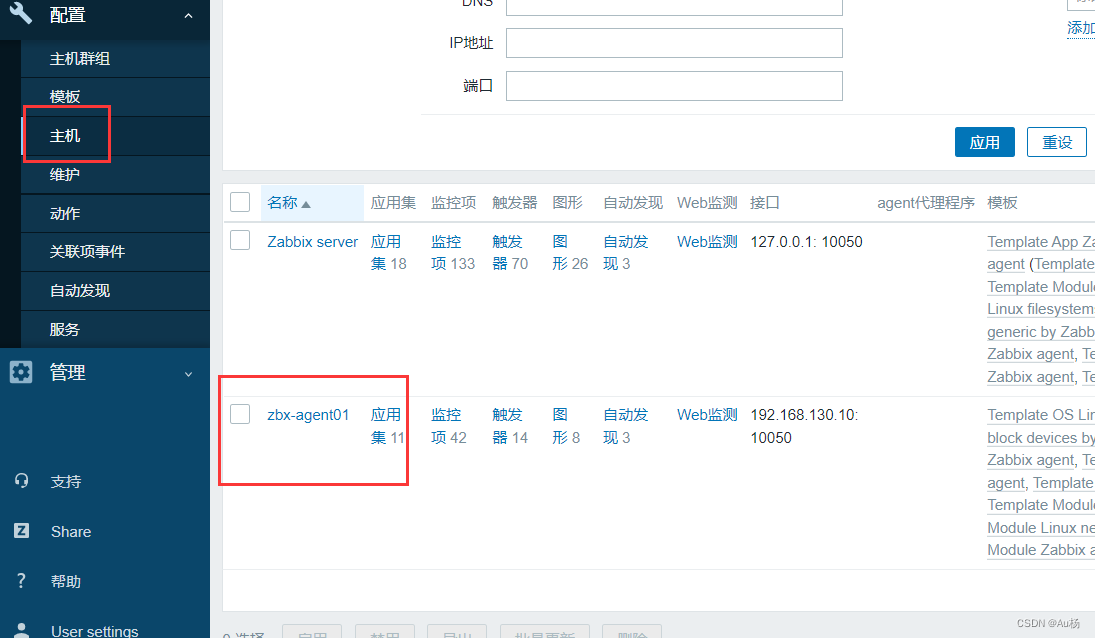Collapse the 配置 menu section chevron
Screen dimensions: 1095x638
[x=189, y=15]
